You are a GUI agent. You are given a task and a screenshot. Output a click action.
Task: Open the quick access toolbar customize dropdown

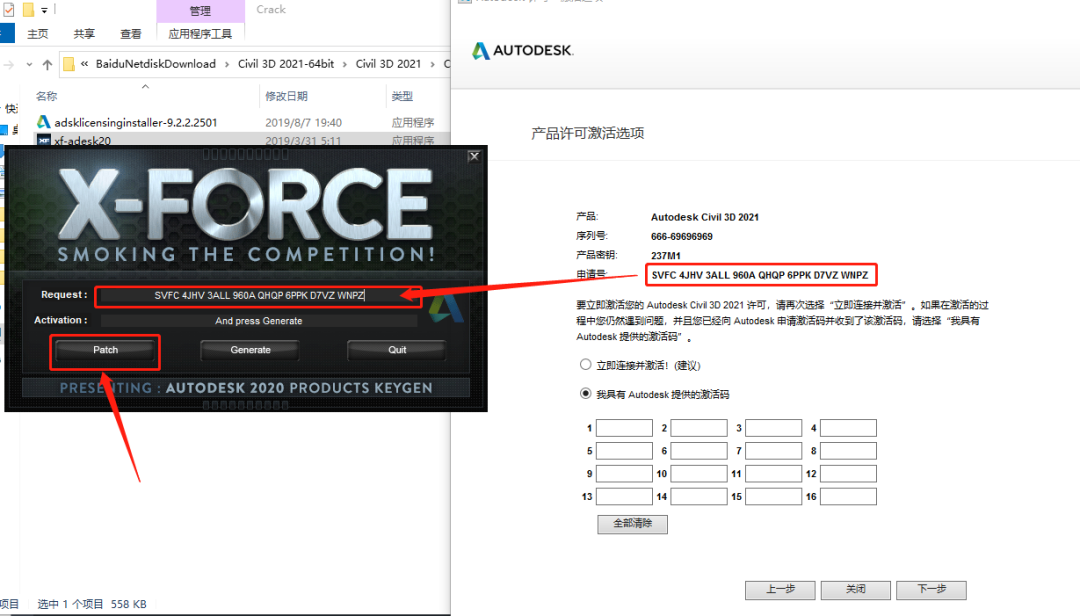(44, 10)
